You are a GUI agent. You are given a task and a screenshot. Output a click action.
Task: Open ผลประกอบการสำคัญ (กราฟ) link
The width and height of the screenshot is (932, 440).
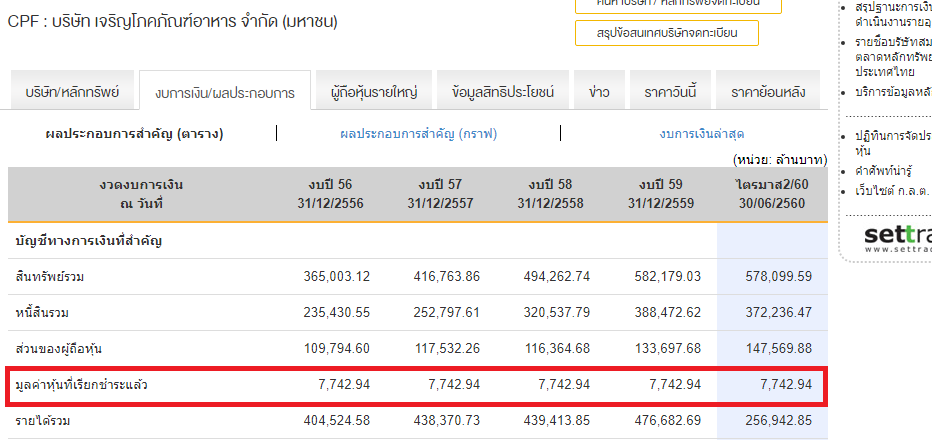click(418, 133)
